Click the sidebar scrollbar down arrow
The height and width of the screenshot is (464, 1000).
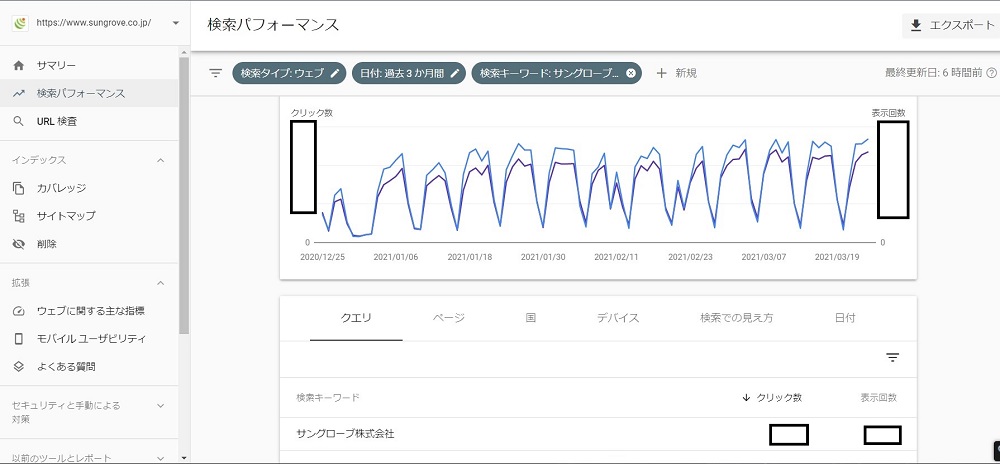point(184,458)
